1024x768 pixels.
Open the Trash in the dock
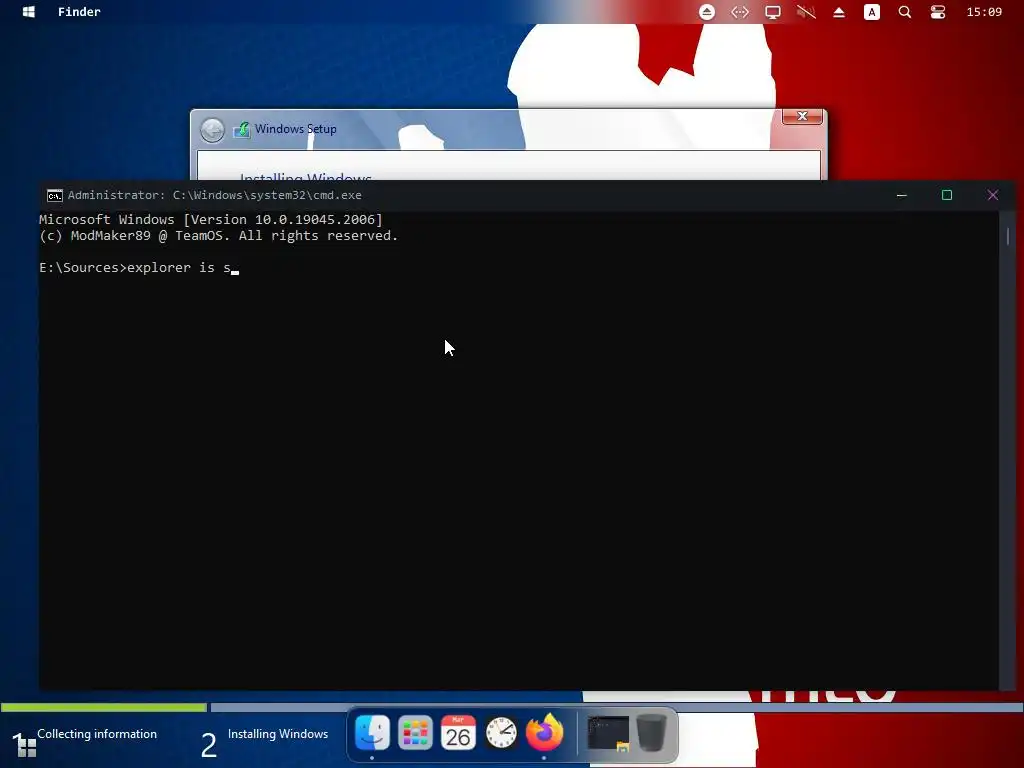(651, 733)
